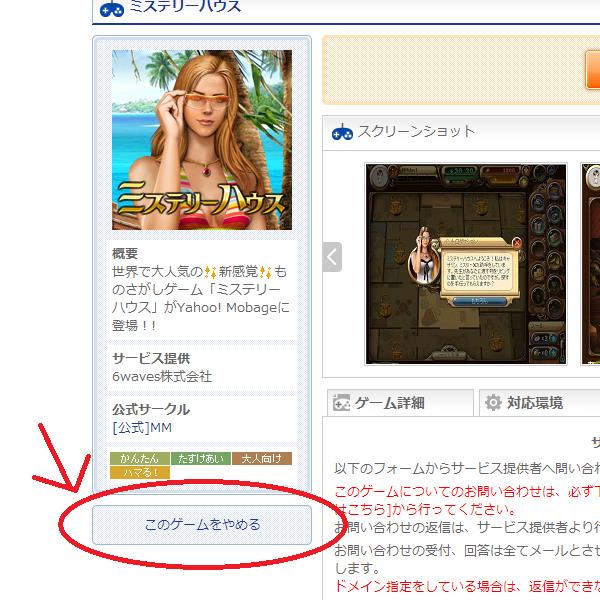This screenshot has width=600, height=600.
Task: Click the スクリーンショット section heading
Action: (x=416, y=132)
